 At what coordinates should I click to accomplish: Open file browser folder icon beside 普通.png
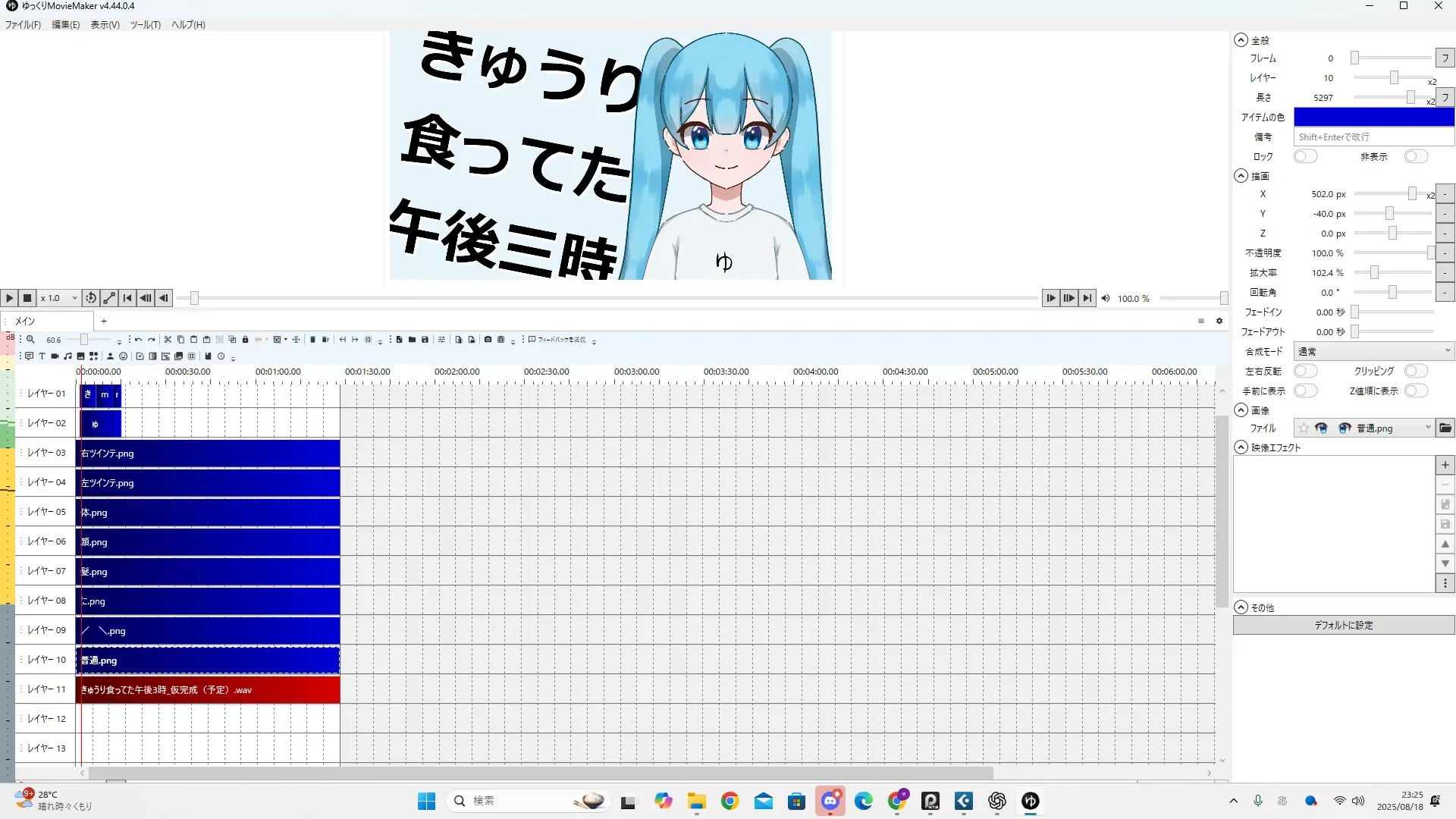[x=1445, y=428]
